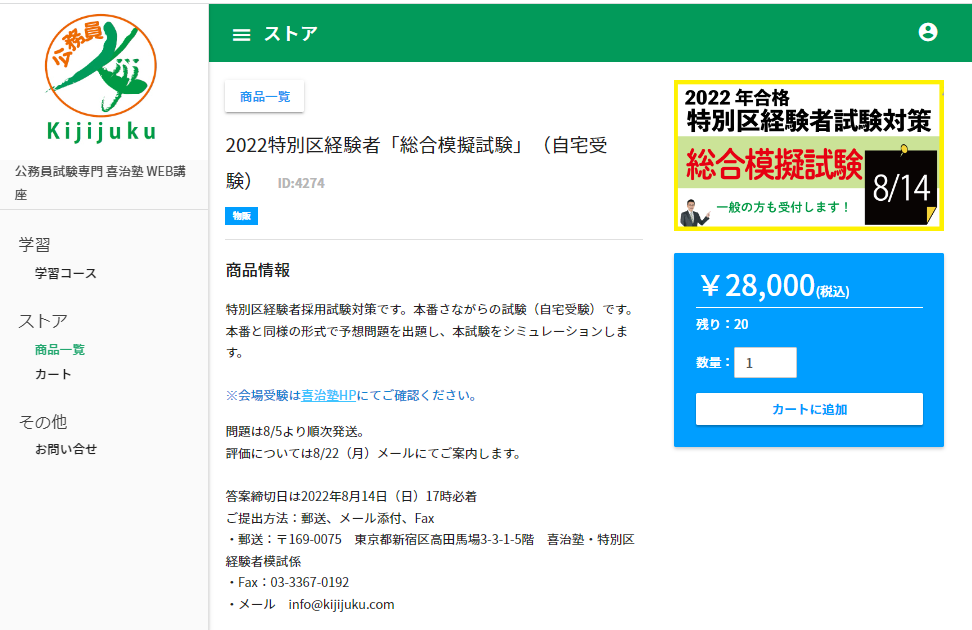Viewport: 972px width, 630px height.
Task: Click the 評価については8/22 line
Action: tap(373, 453)
